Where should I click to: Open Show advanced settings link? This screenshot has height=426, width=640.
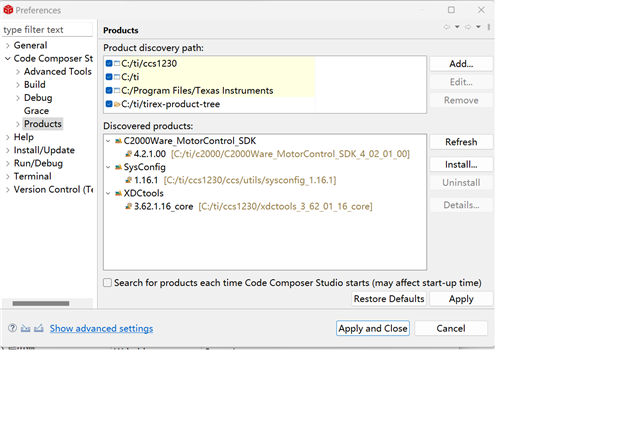tap(101, 328)
